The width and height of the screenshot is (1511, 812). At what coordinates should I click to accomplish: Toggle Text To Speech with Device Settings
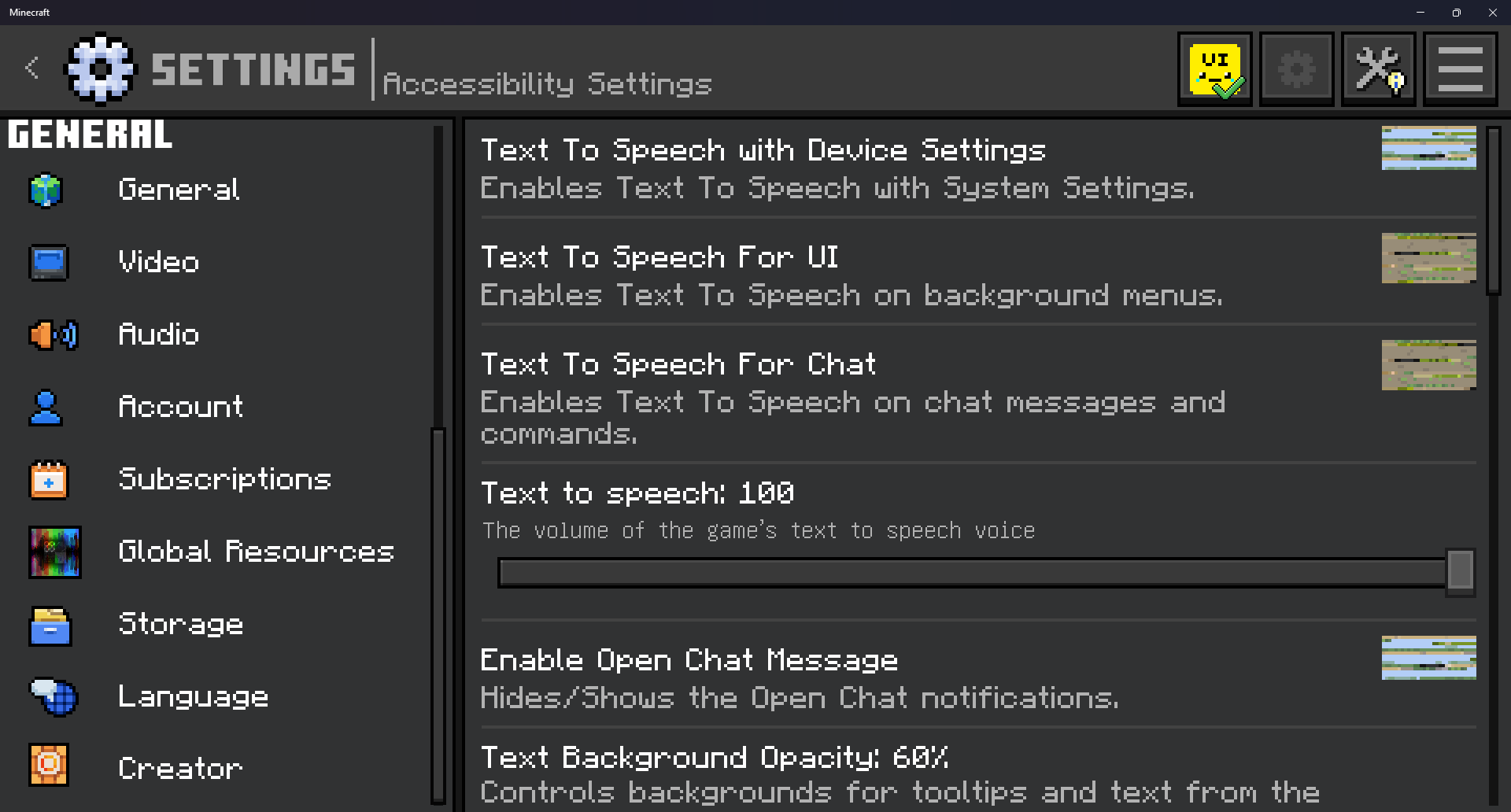[x=1428, y=148]
